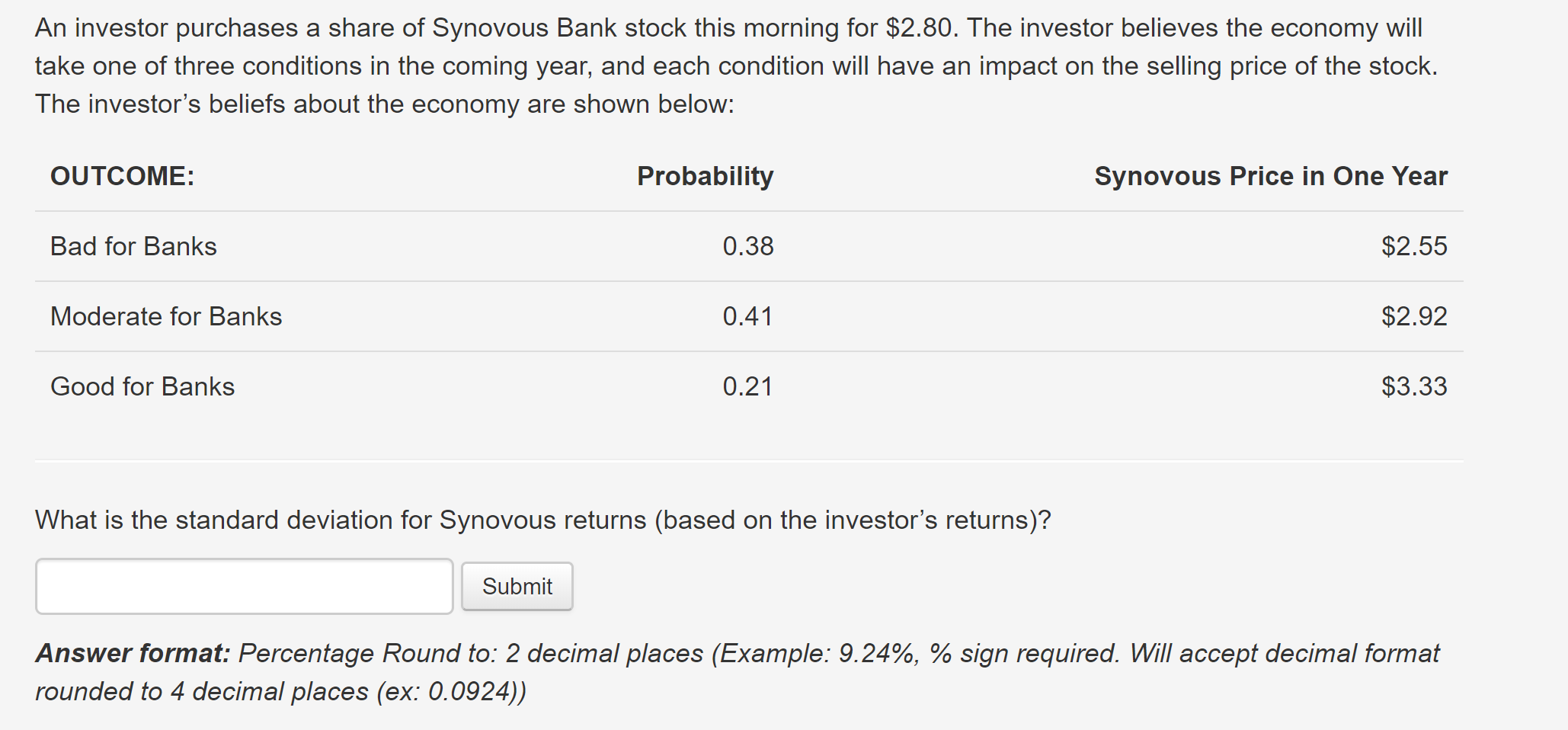This screenshot has height=730, width=1568.
Task: Select the OUTCOME column header
Action: coord(123,176)
